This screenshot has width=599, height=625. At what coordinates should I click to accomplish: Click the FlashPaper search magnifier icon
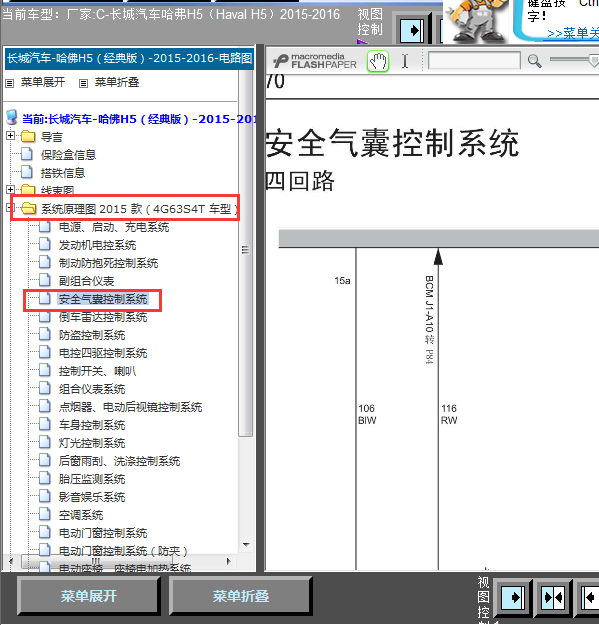(x=534, y=61)
